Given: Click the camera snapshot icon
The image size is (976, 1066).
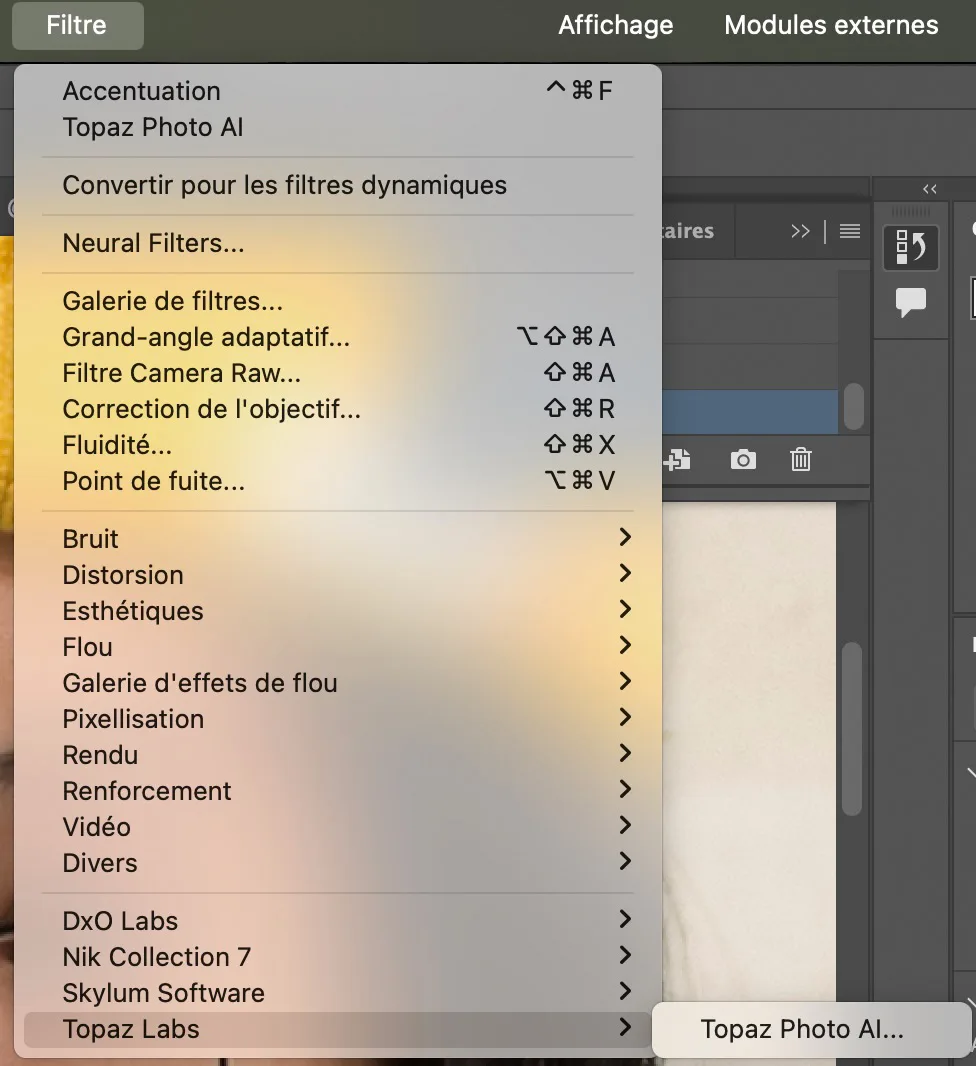Looking at the screenshot, I should (743, 459).
